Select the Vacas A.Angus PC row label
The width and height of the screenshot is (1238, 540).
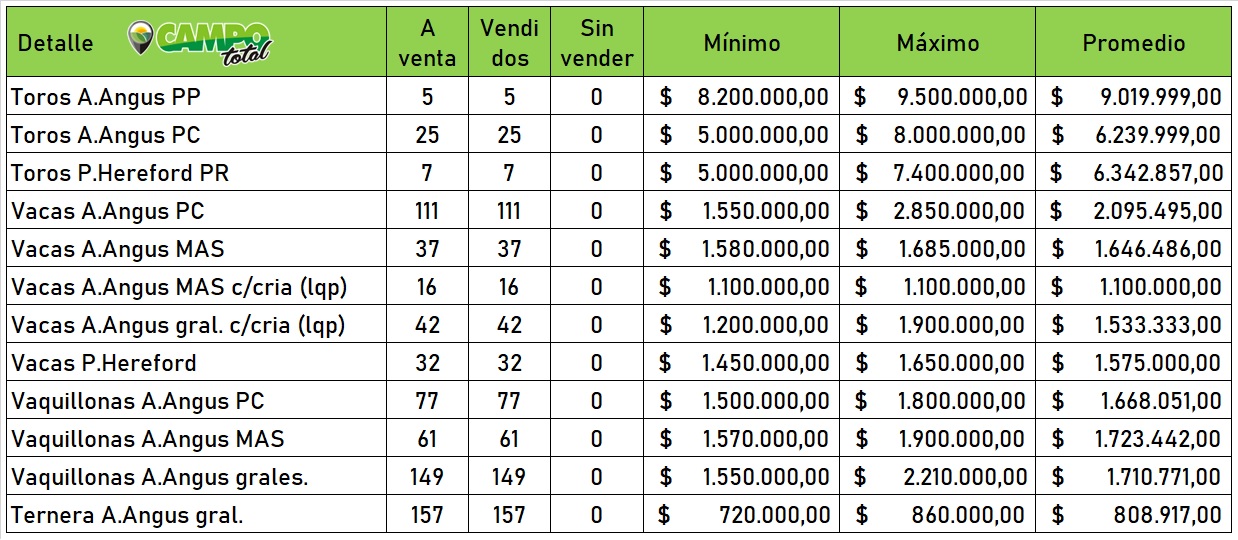[106, 211]
